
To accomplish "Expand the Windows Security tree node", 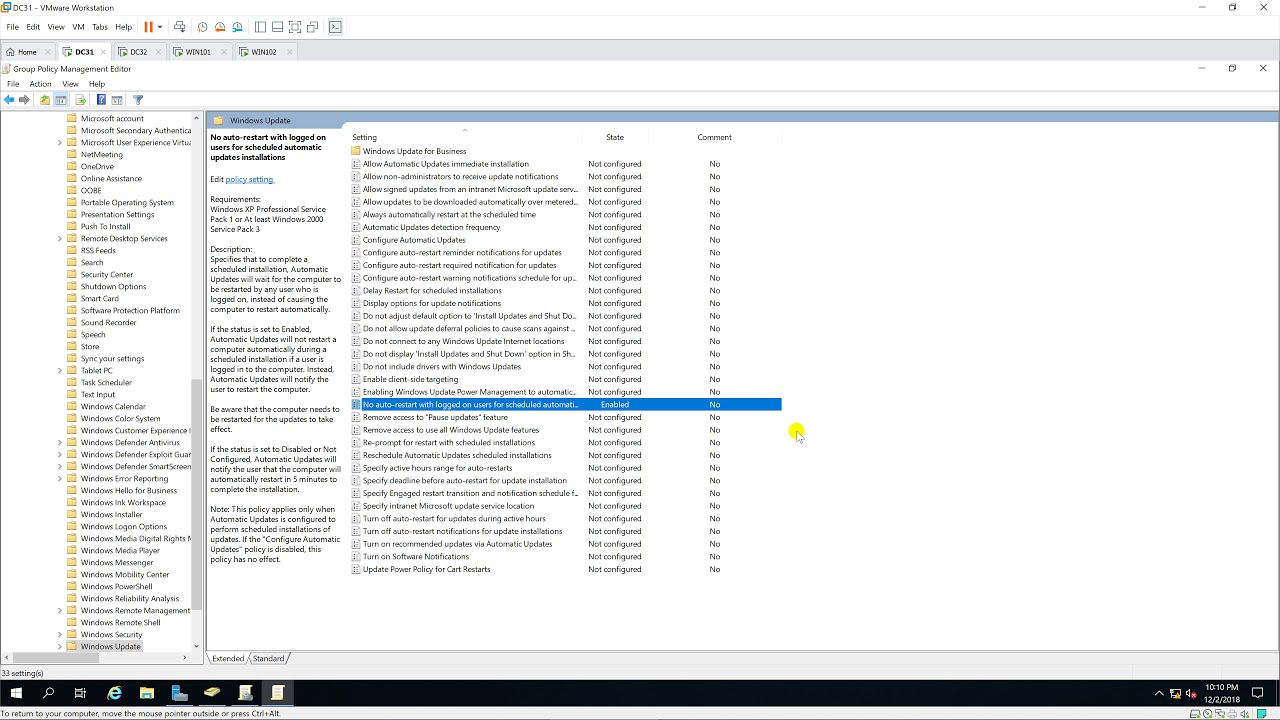I will 59,634.
